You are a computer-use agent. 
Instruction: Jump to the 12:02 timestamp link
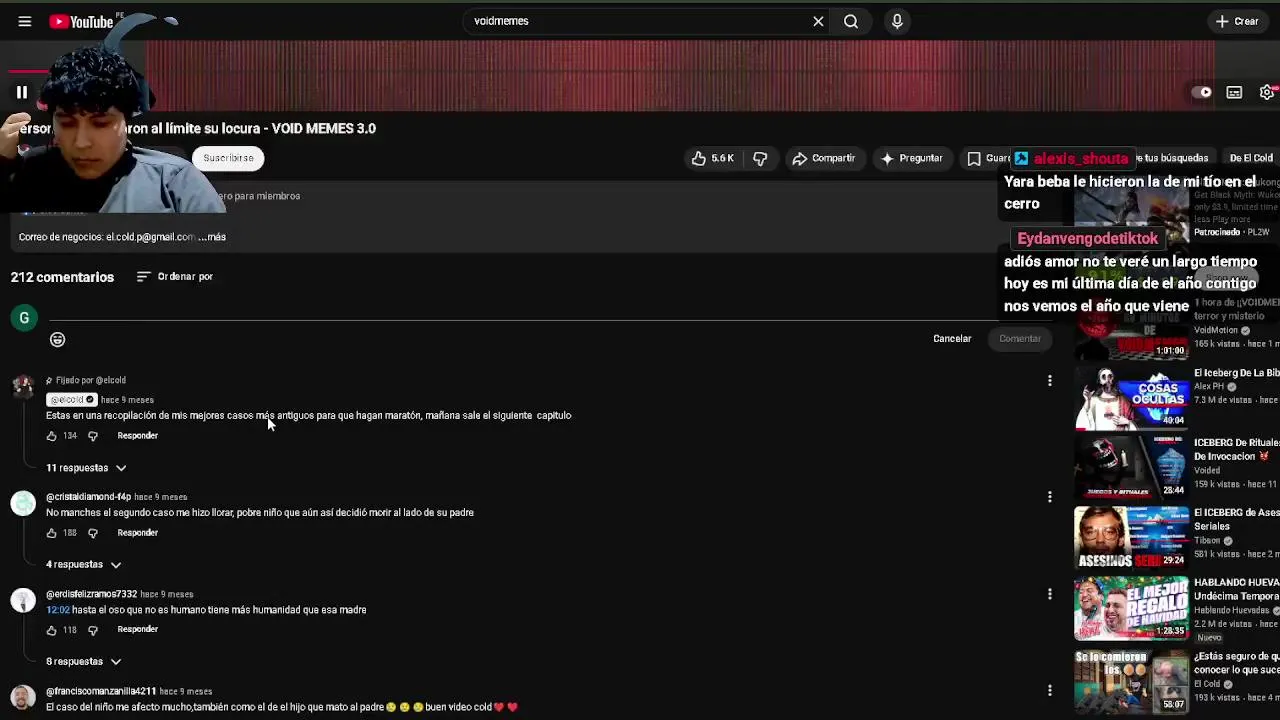point(58,610)
